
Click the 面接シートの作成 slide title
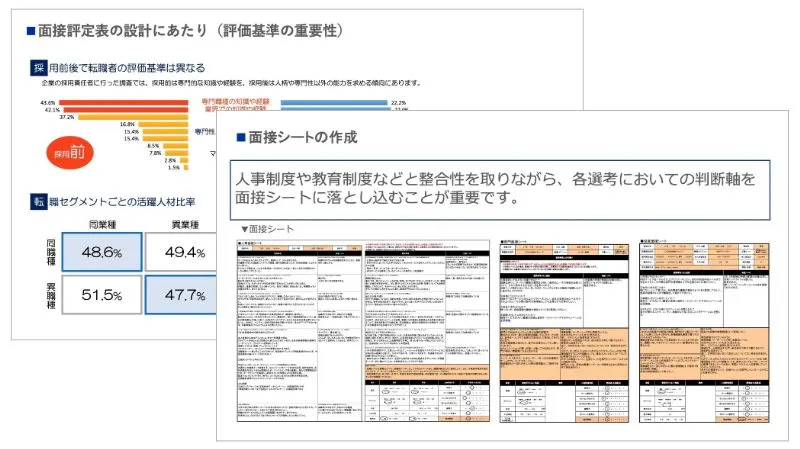coord(302,137)
